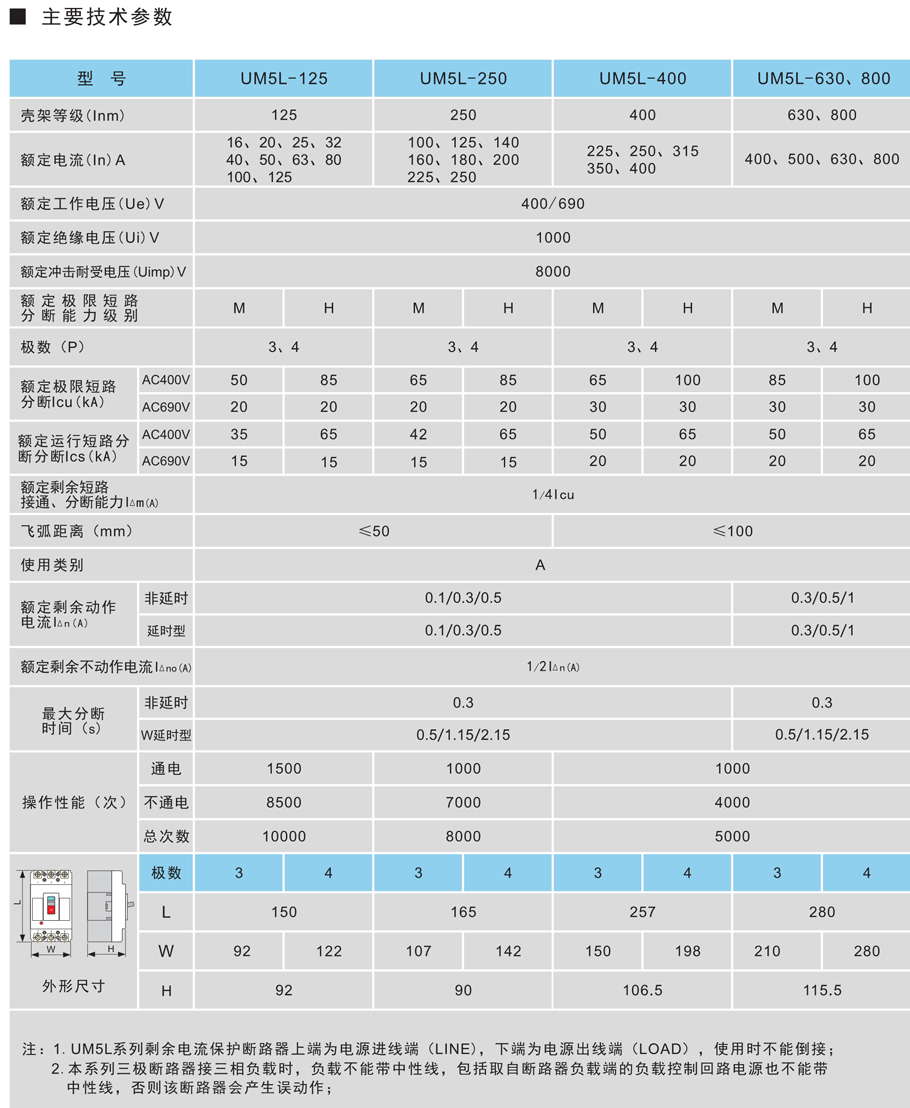Image resolution: width=910 pixels, height=1108 pixels.
Task: Select the UM5L-400 column header
Action: point(642,78)
